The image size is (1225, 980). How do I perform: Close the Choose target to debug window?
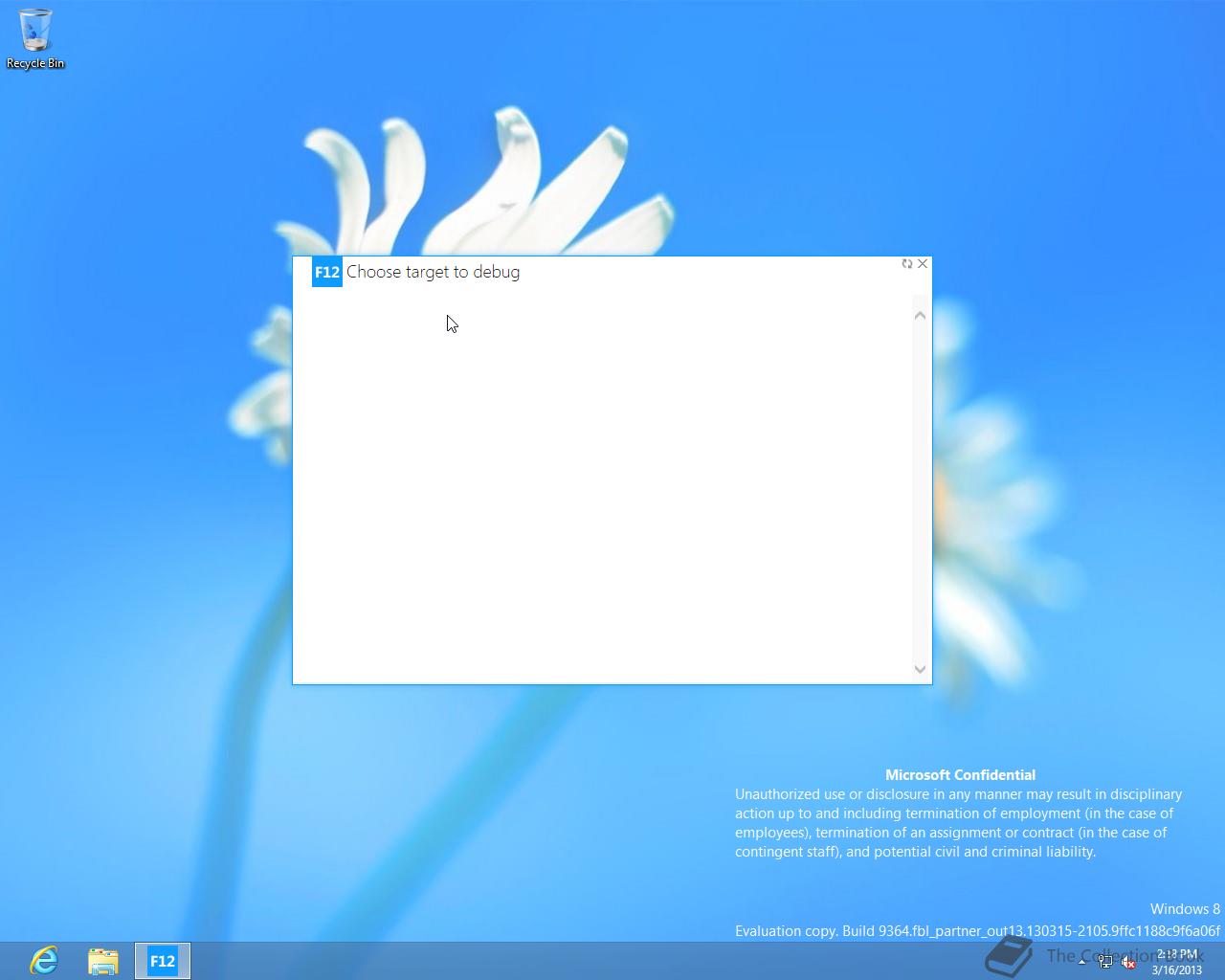tap(923, 264)
